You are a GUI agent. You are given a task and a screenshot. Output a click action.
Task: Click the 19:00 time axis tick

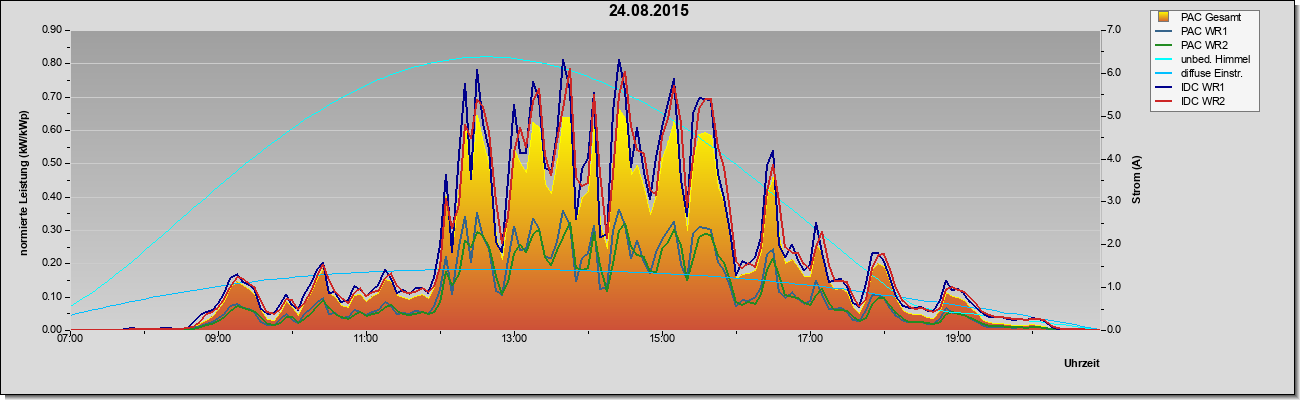pos(958,339)
